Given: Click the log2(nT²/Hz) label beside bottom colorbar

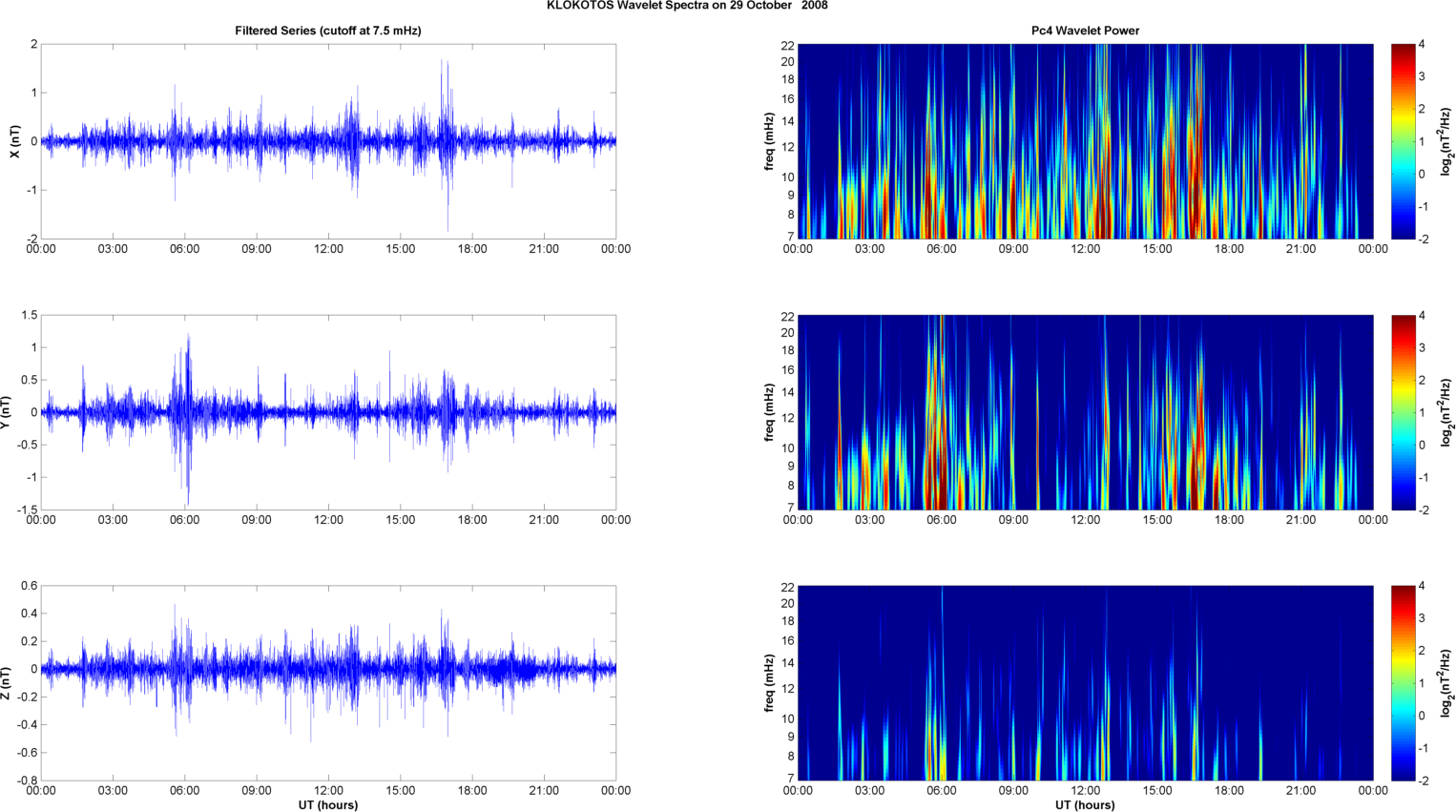Looking at the screenshot, I should (x=1447, y=683).
